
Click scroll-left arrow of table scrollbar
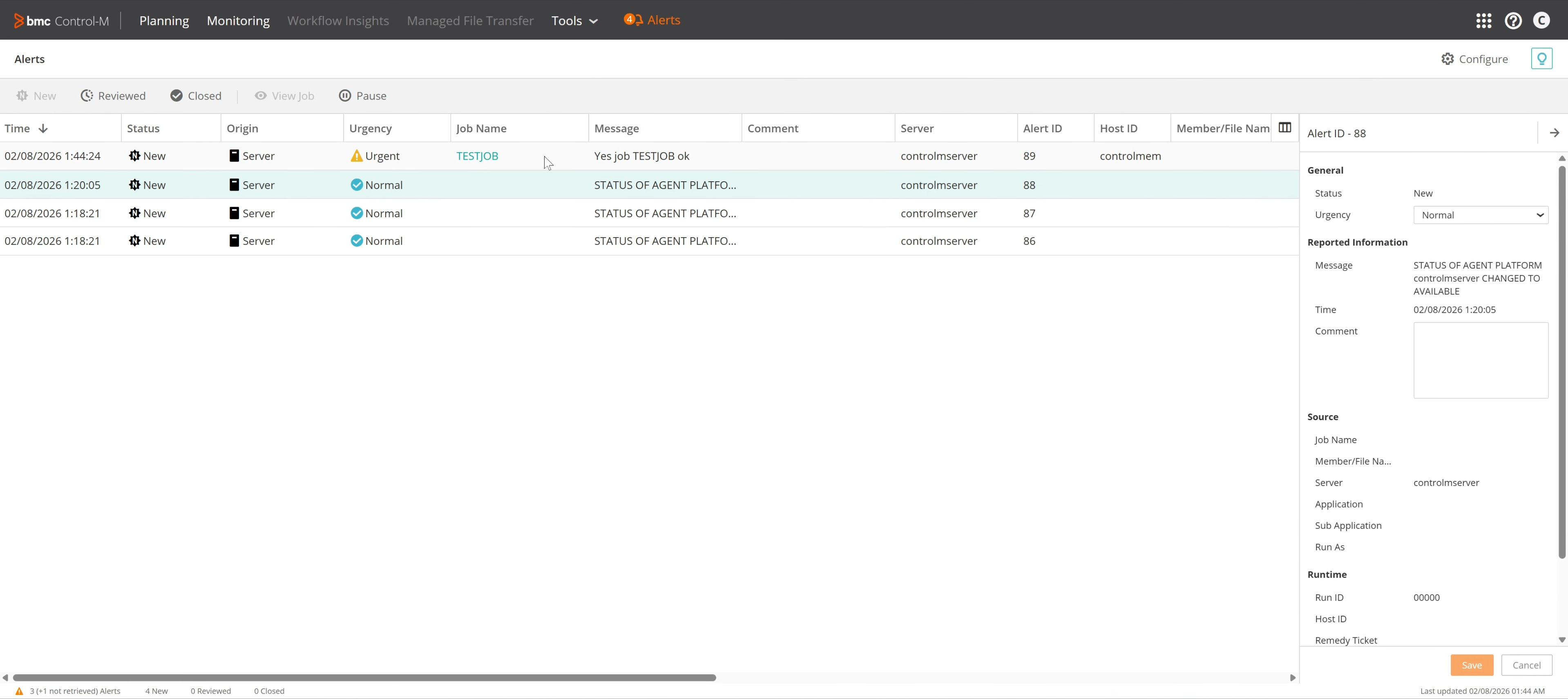click(5, 678)
